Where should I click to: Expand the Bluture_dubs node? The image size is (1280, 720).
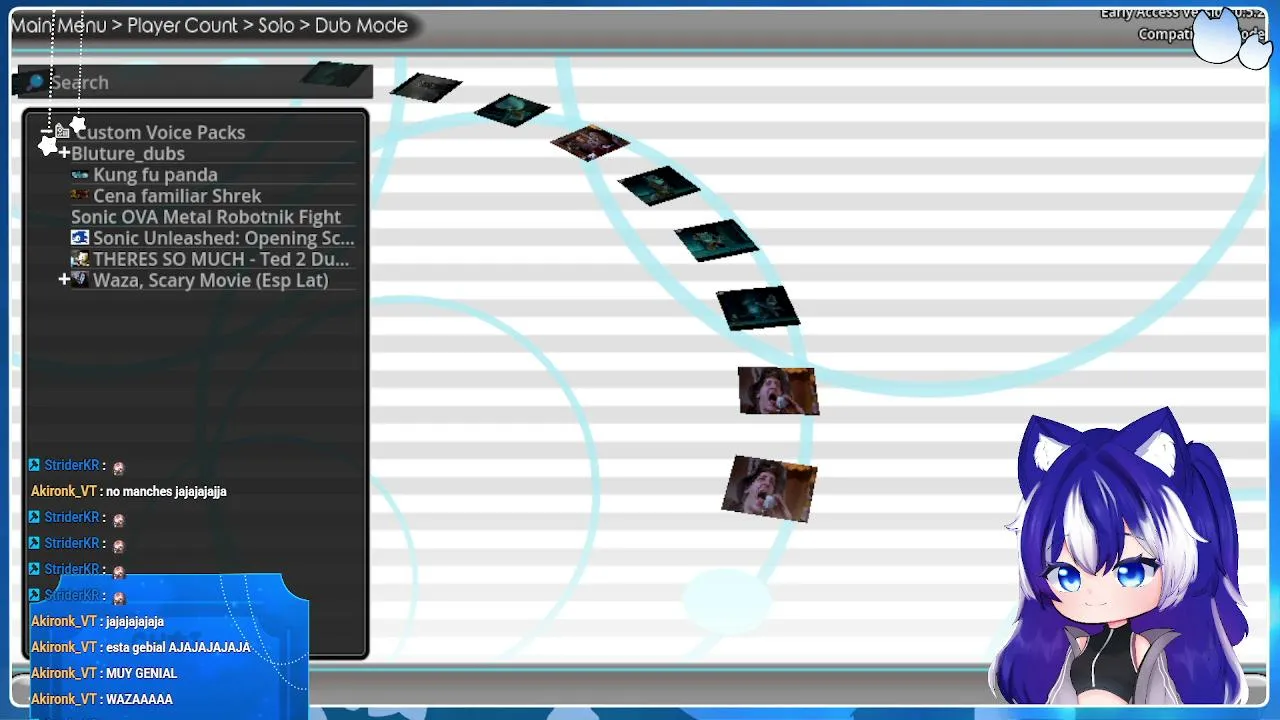pos(64,153)
